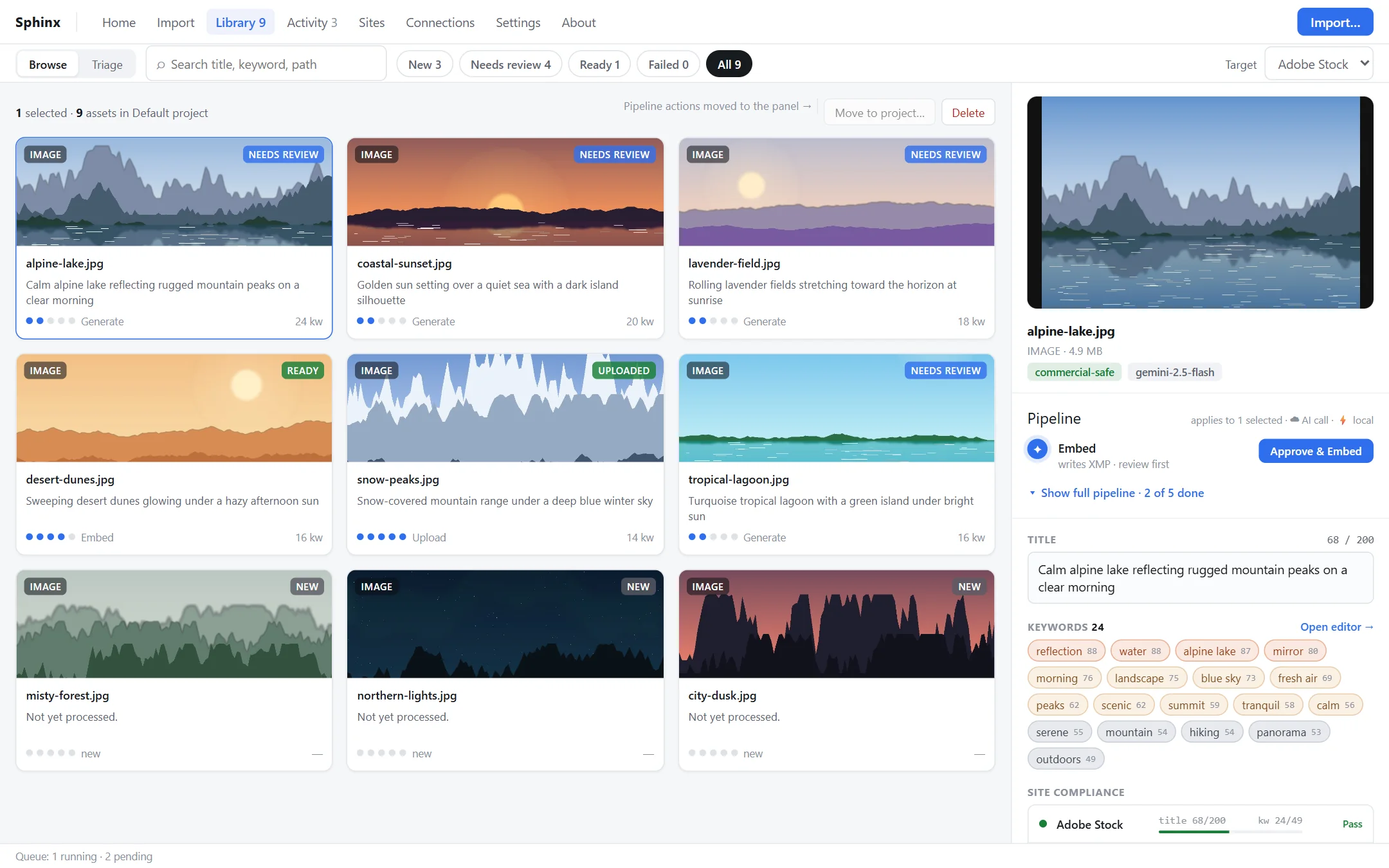This screenshot has width=1389, height=868.
Task: Open the Connections page
Action: (440, 23)
